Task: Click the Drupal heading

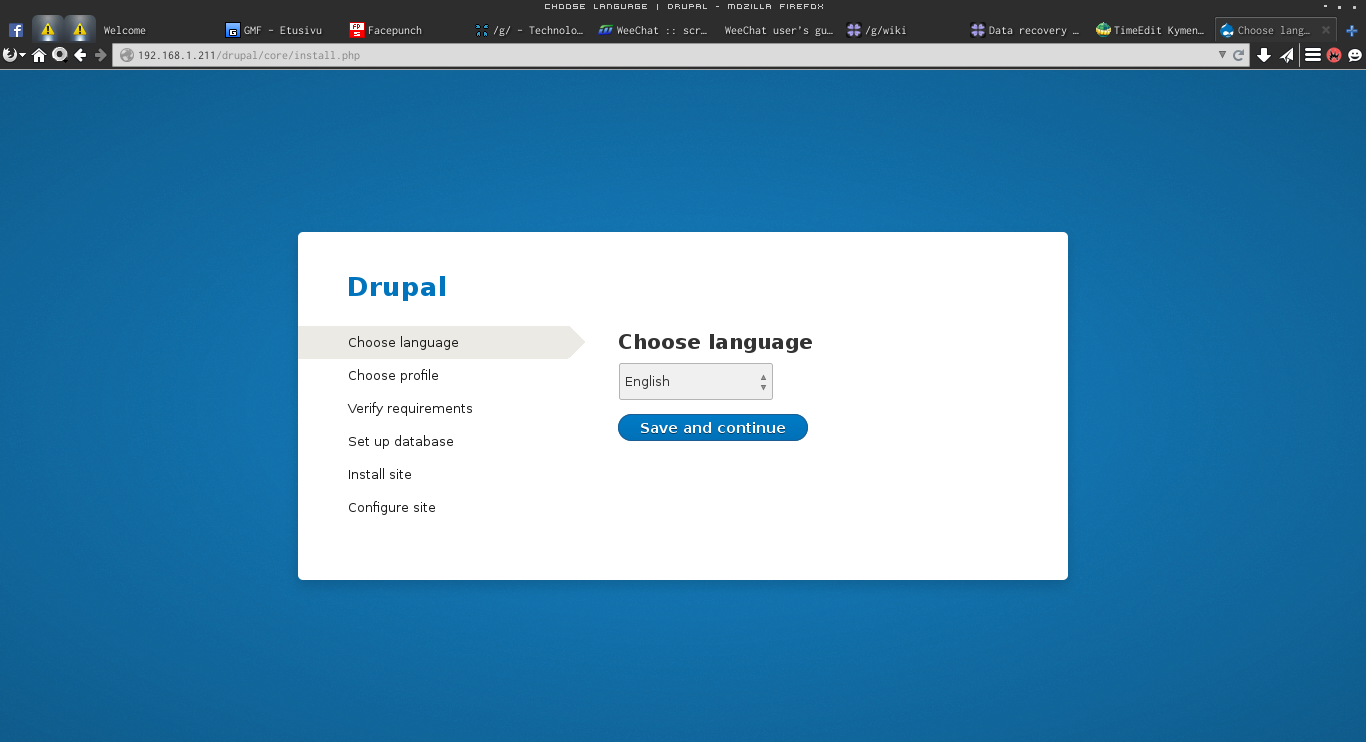Action: 397,287
